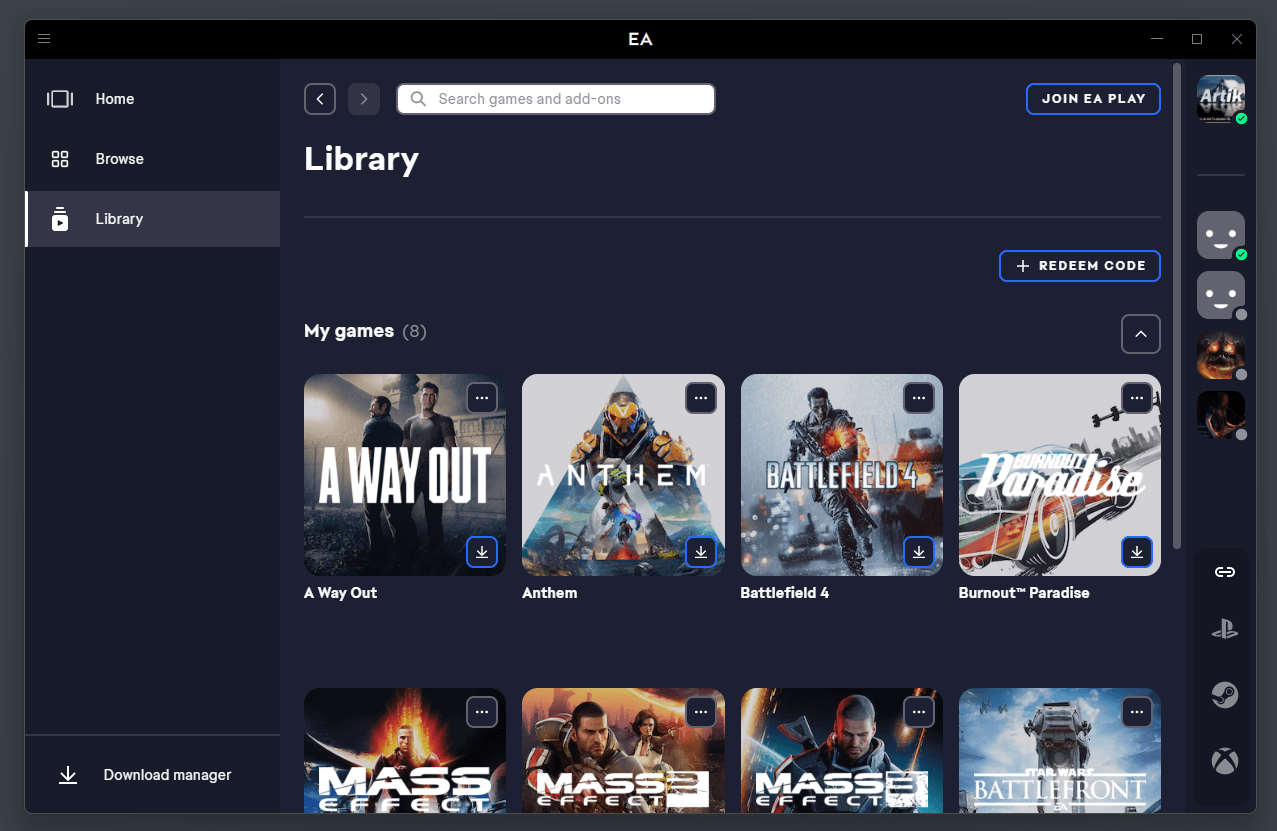Open the options menu for Burnout Paradise
Screen dimensions: 1277x831
pos(1137,398)
